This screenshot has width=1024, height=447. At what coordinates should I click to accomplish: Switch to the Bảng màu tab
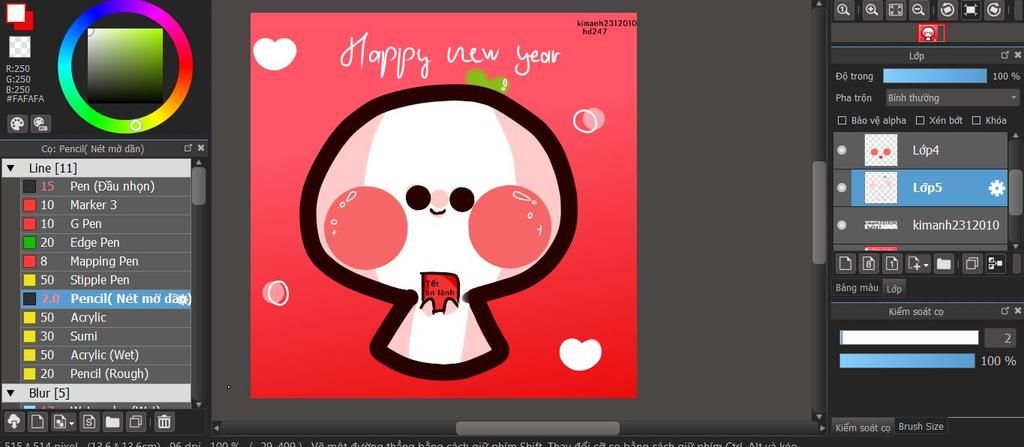(x=856, y=288)
